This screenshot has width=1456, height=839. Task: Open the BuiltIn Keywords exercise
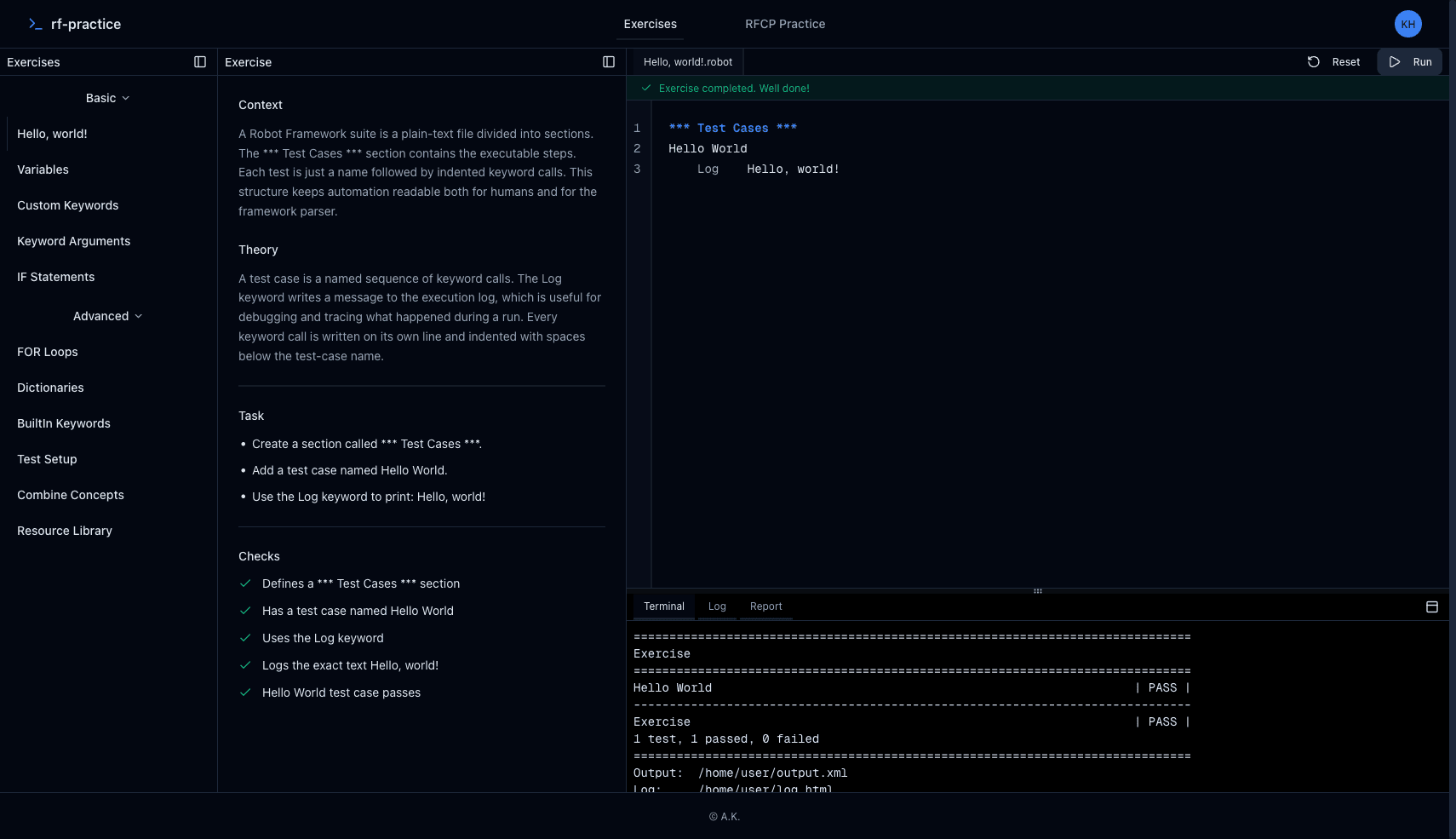coord(109,423)
